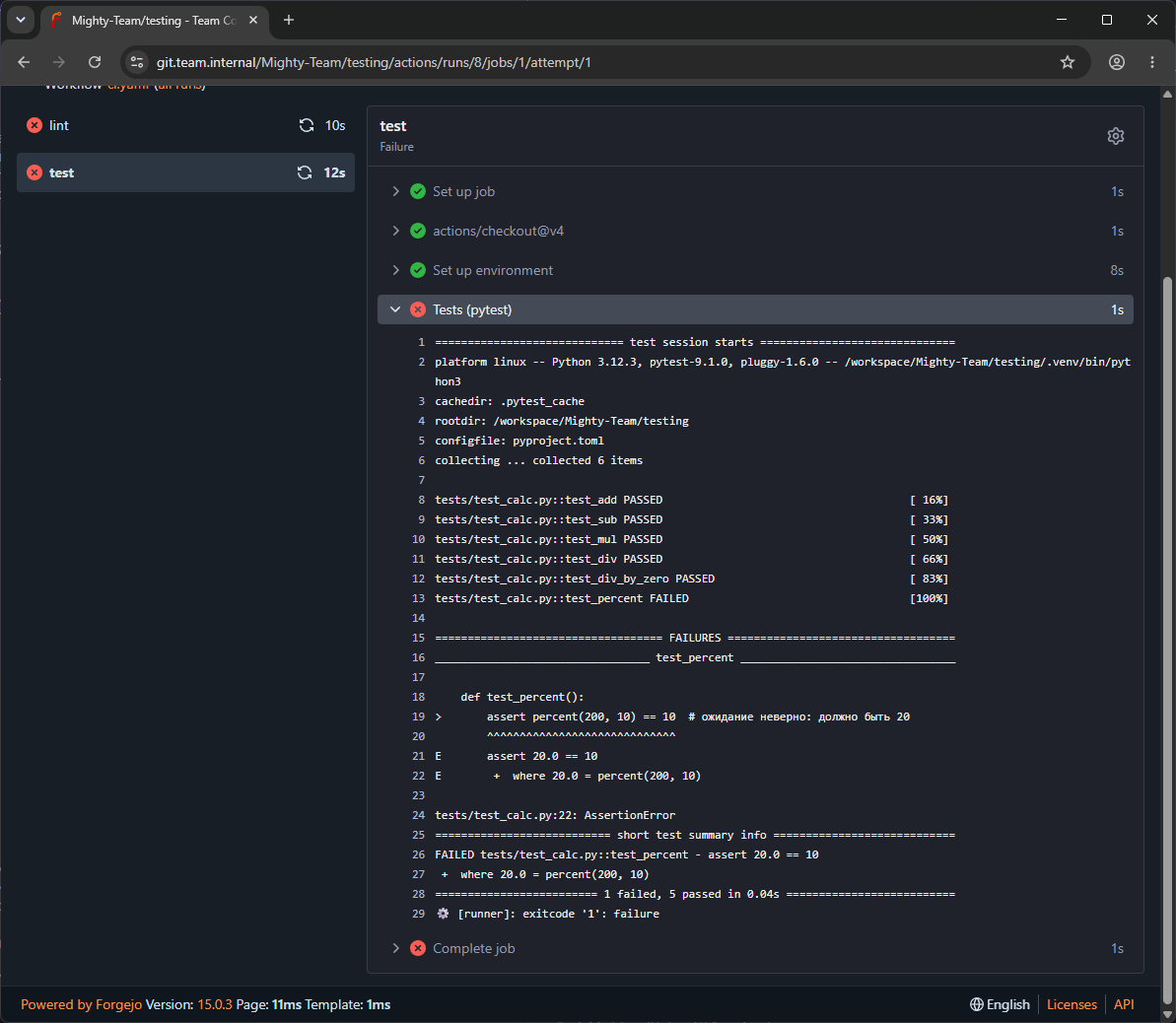The height and width of the screenshot is (1023, 1176).
Task: Go back to previous page
Action: point(24,62)
